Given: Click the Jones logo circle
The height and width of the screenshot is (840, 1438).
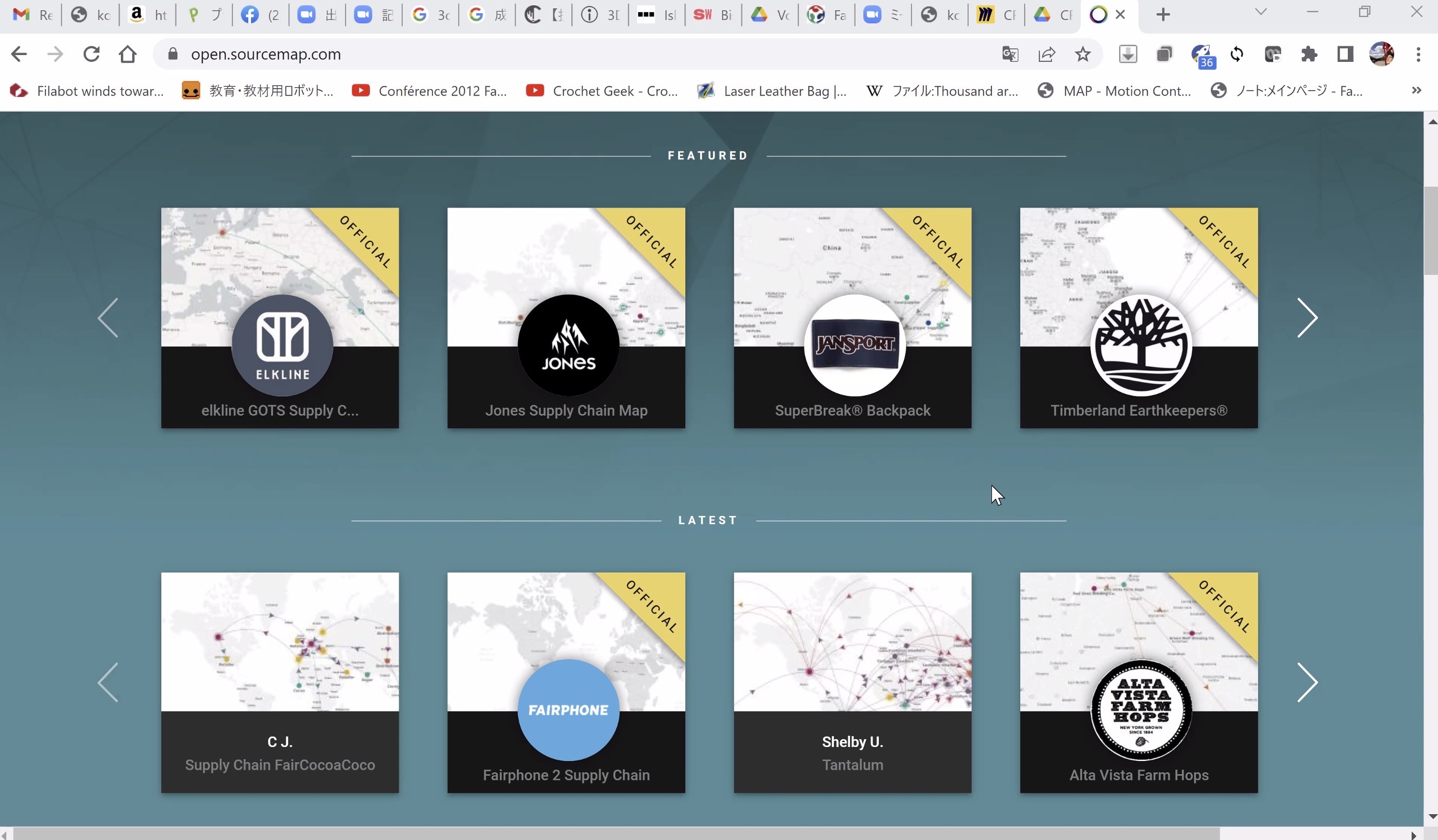Looking at the screenshot, I should pyautogui.click(x=568, y=345).
